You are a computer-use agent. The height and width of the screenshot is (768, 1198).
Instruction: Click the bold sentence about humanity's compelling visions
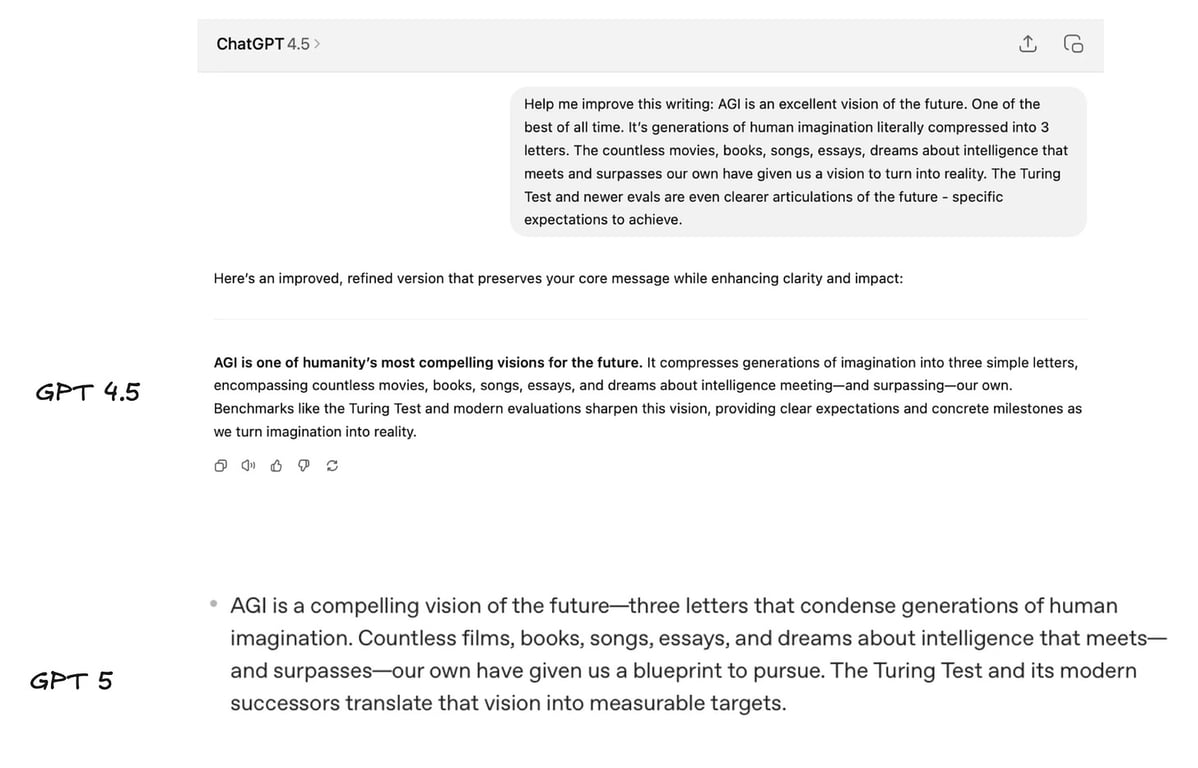tap(428, 362)
